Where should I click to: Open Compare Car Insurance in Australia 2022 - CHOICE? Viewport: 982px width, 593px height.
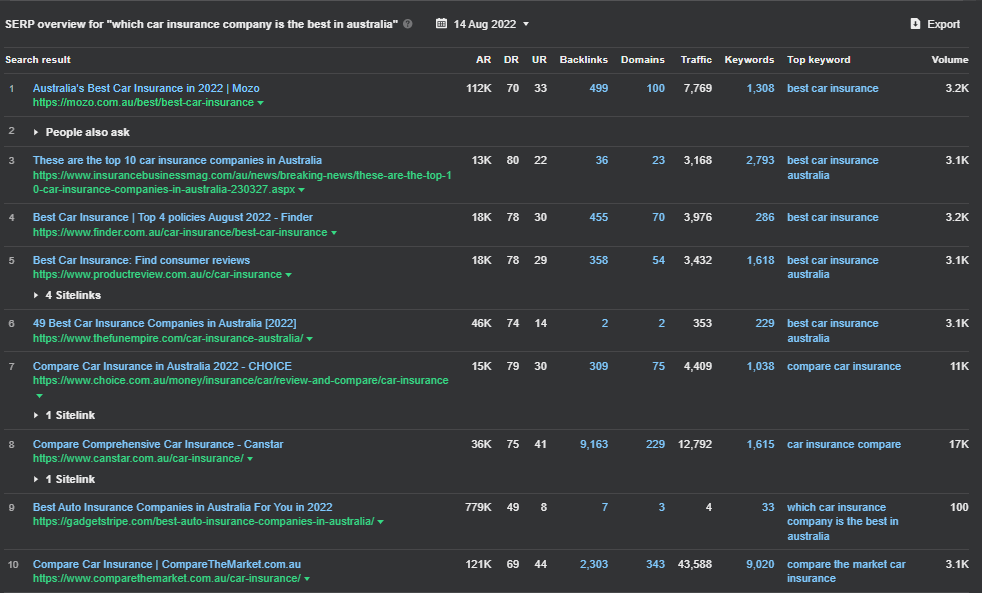pos(162,366)
